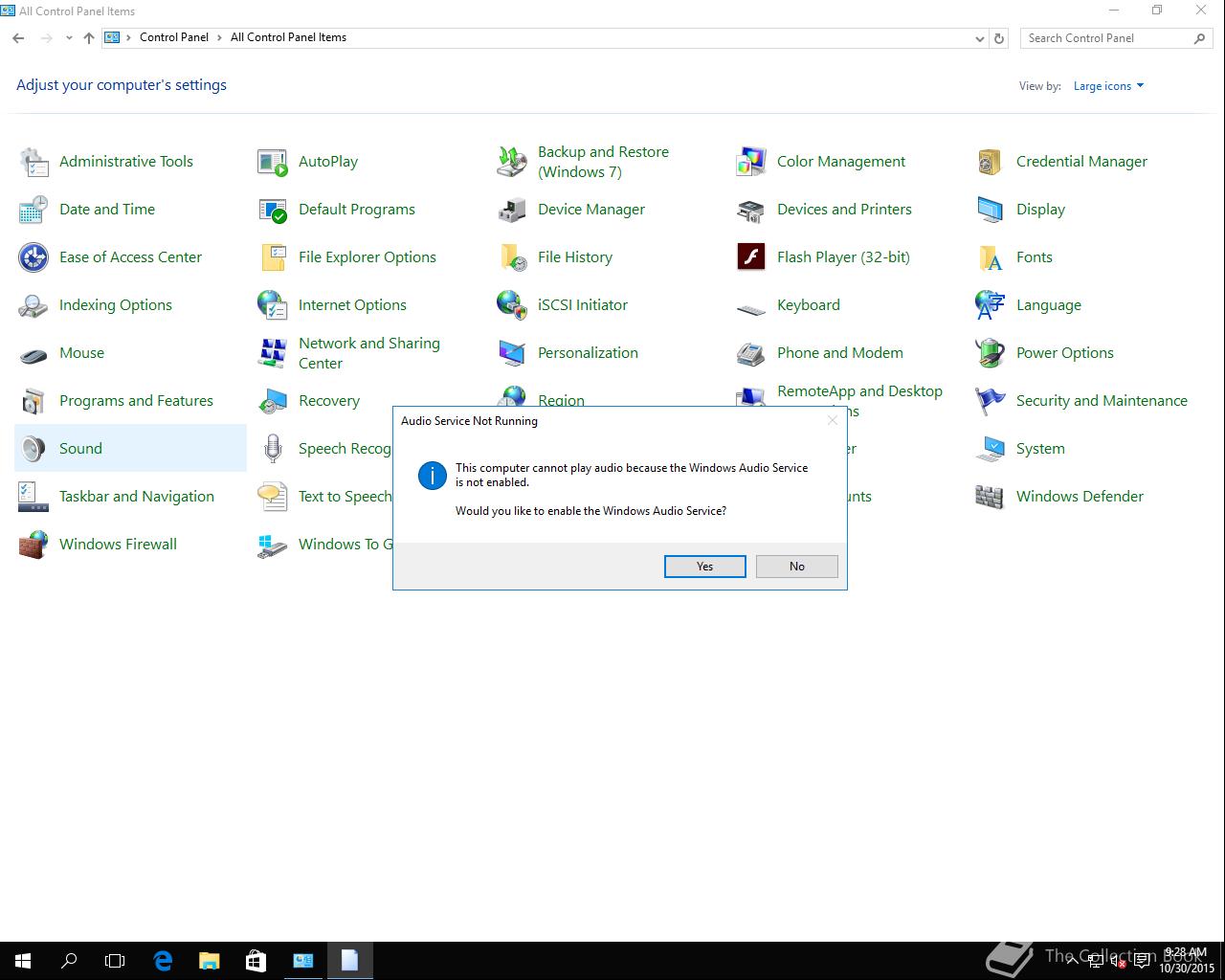Expand the chevron after Control Panel breadcrumb
1225x980 pixels.
[x=219, y=38]
